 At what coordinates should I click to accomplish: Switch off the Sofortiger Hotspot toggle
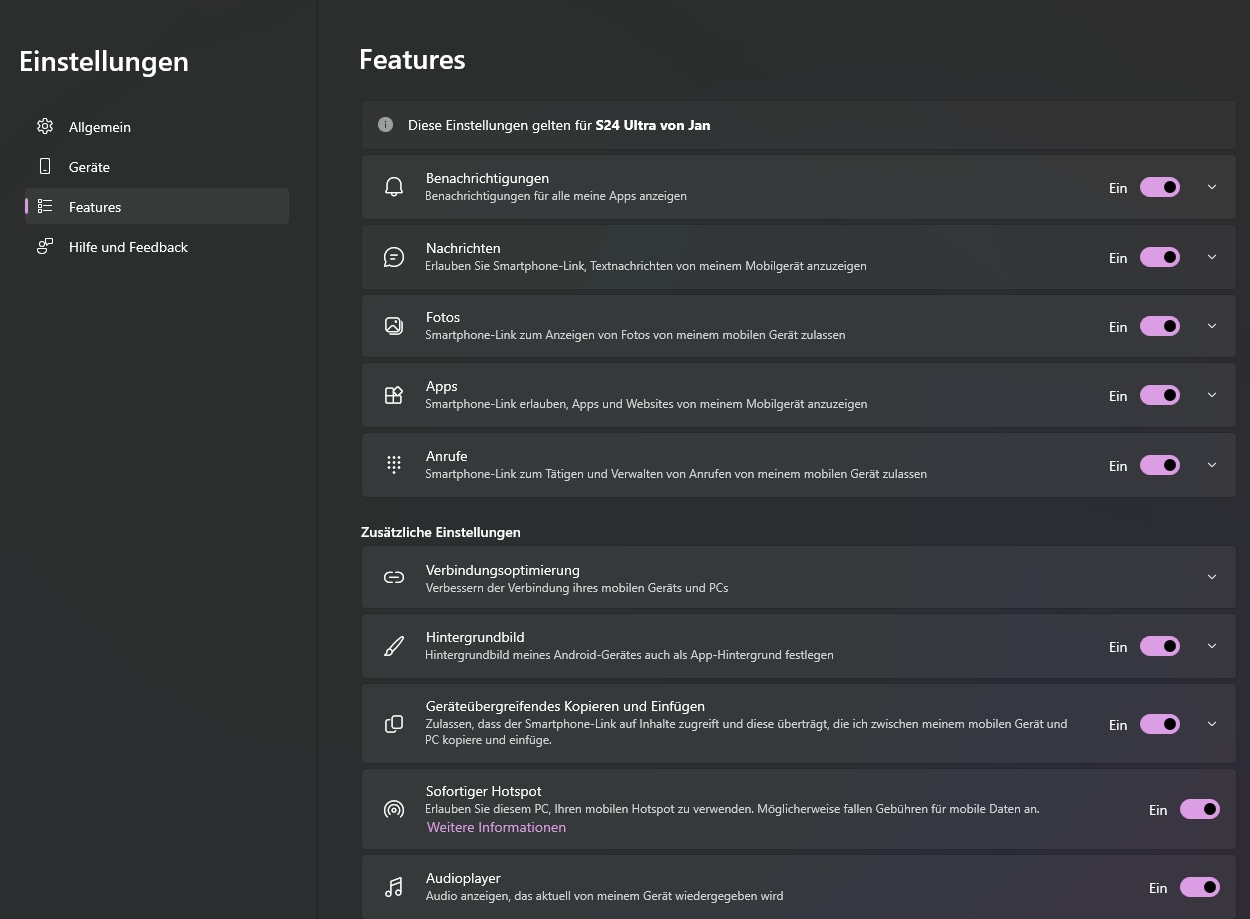tap(1199, 809)
